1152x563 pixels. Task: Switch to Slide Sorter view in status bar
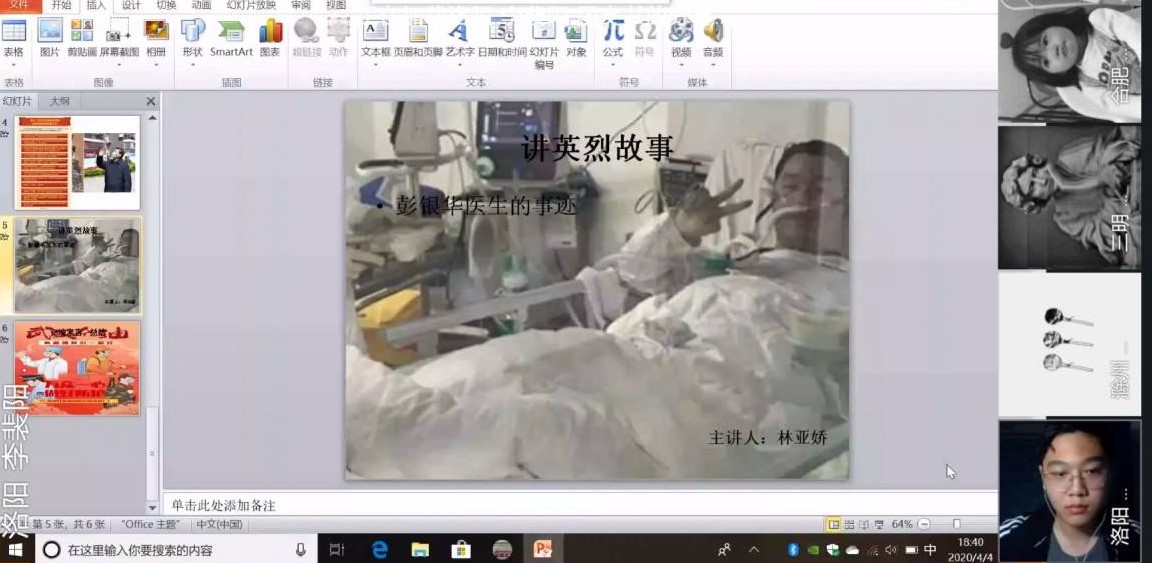pos(849,524)
